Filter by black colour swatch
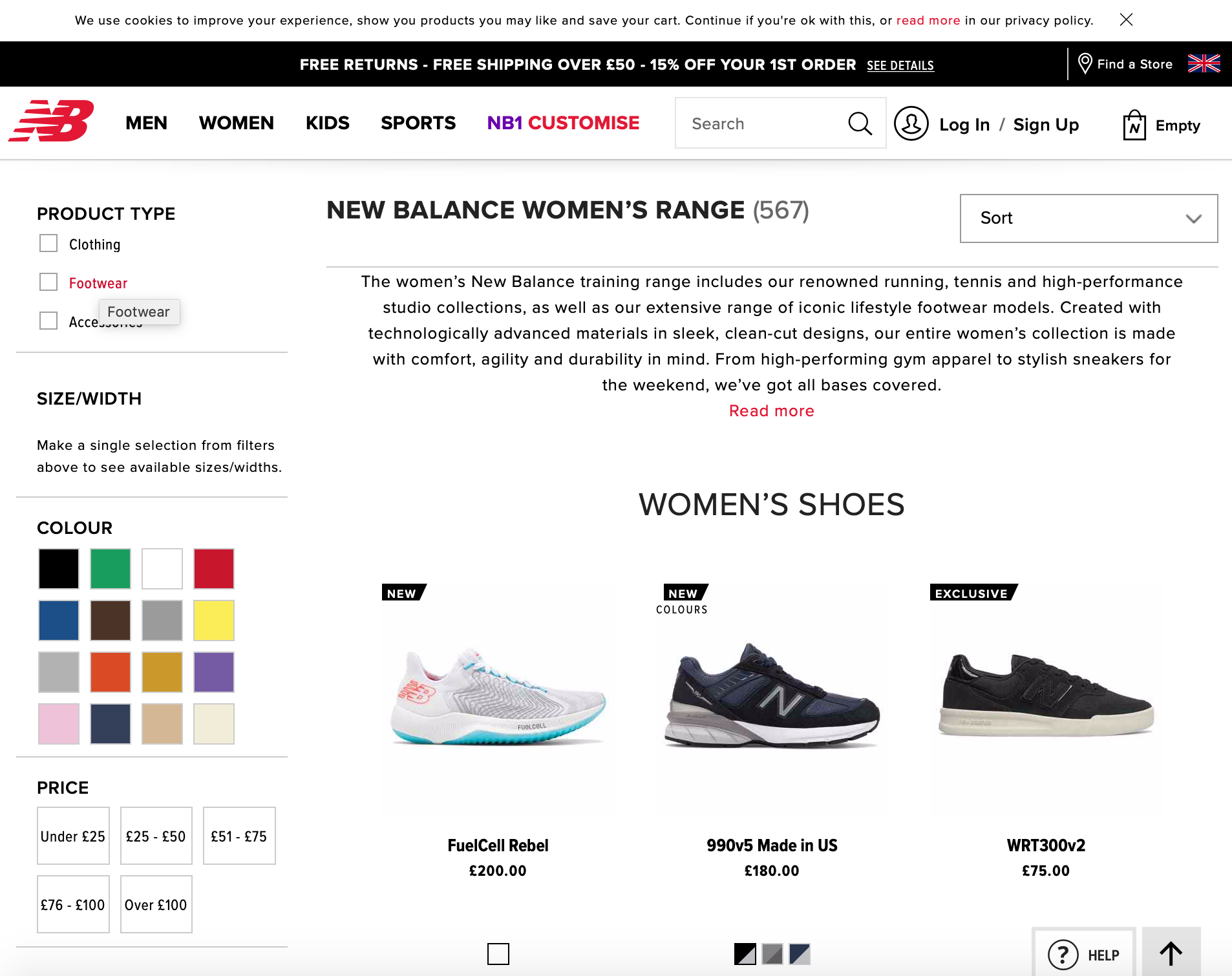This screenshot has width=1232, height=976. [59, 569]
